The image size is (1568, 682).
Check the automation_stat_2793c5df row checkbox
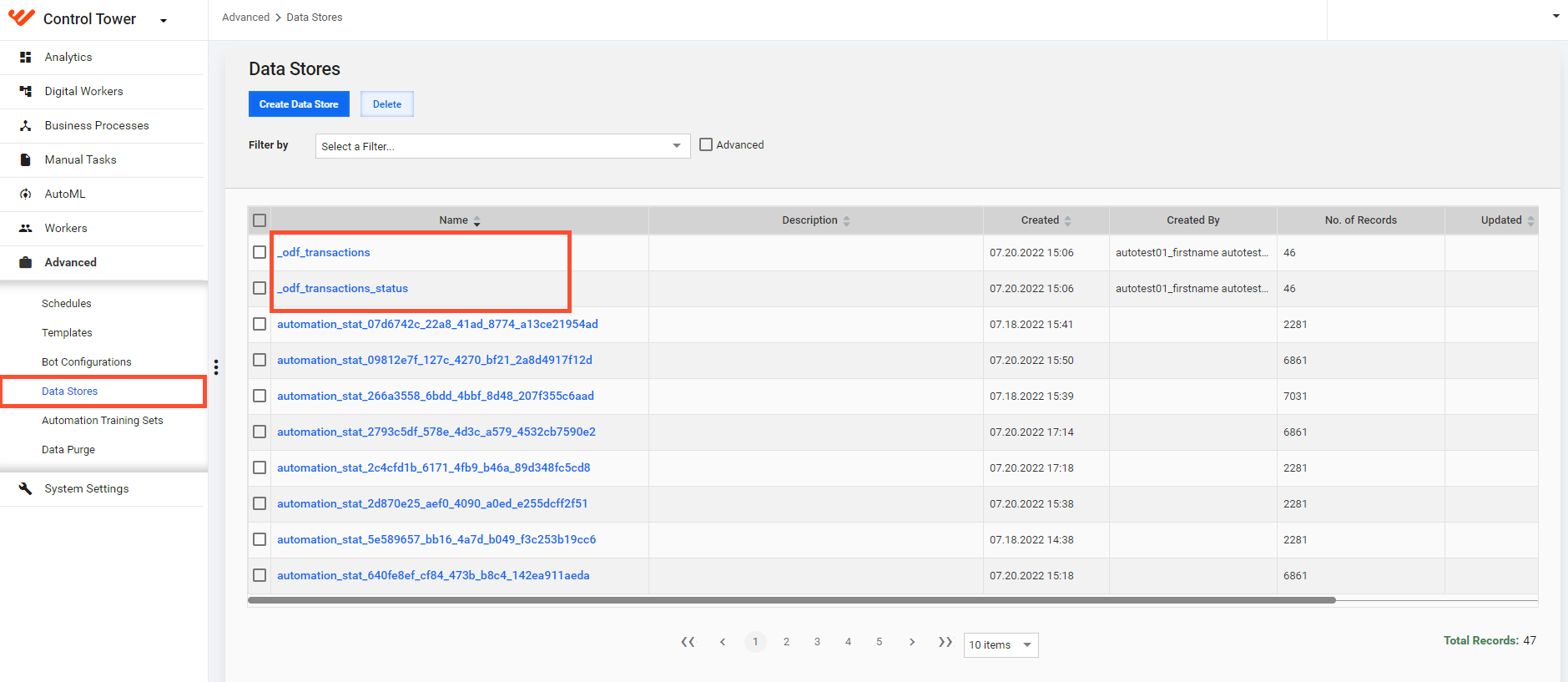coord(260,432)
